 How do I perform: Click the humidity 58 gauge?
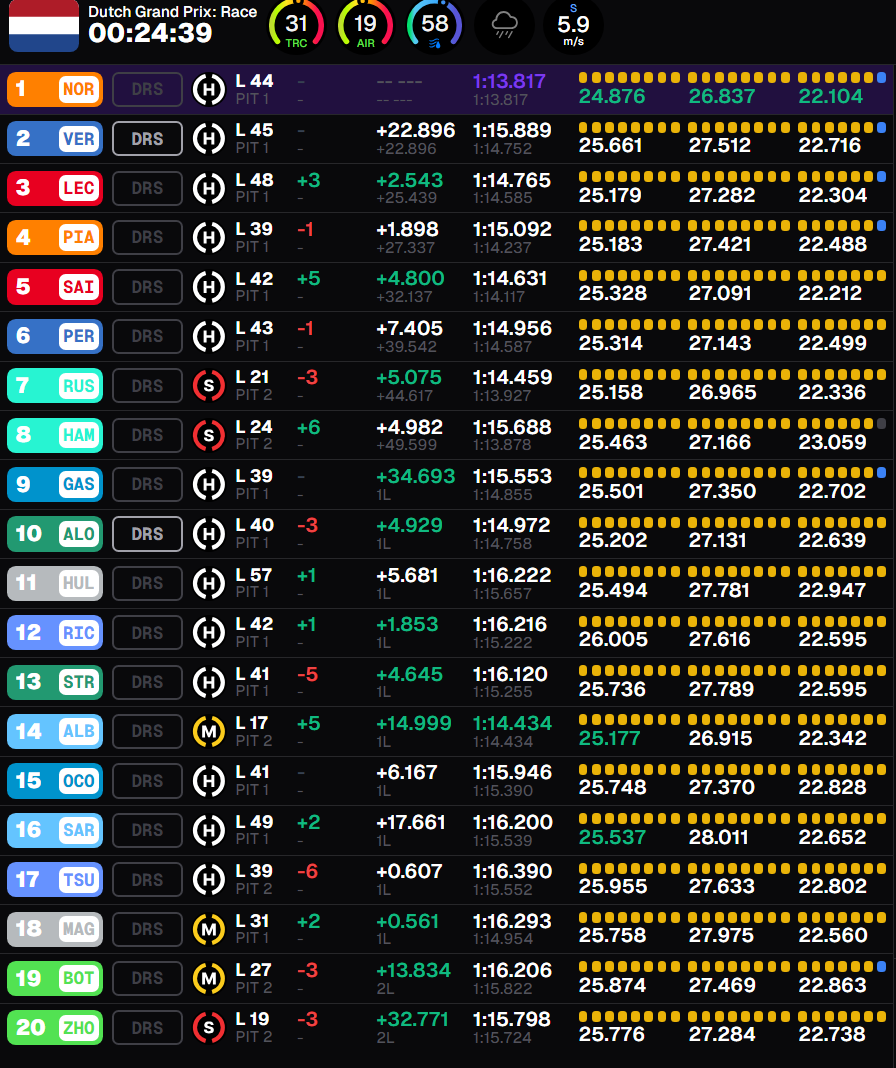435,26
